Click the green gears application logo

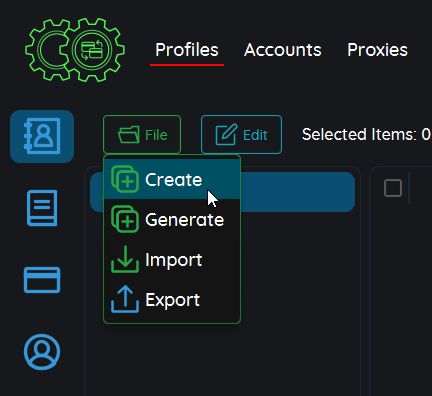[x=75, y=50]
